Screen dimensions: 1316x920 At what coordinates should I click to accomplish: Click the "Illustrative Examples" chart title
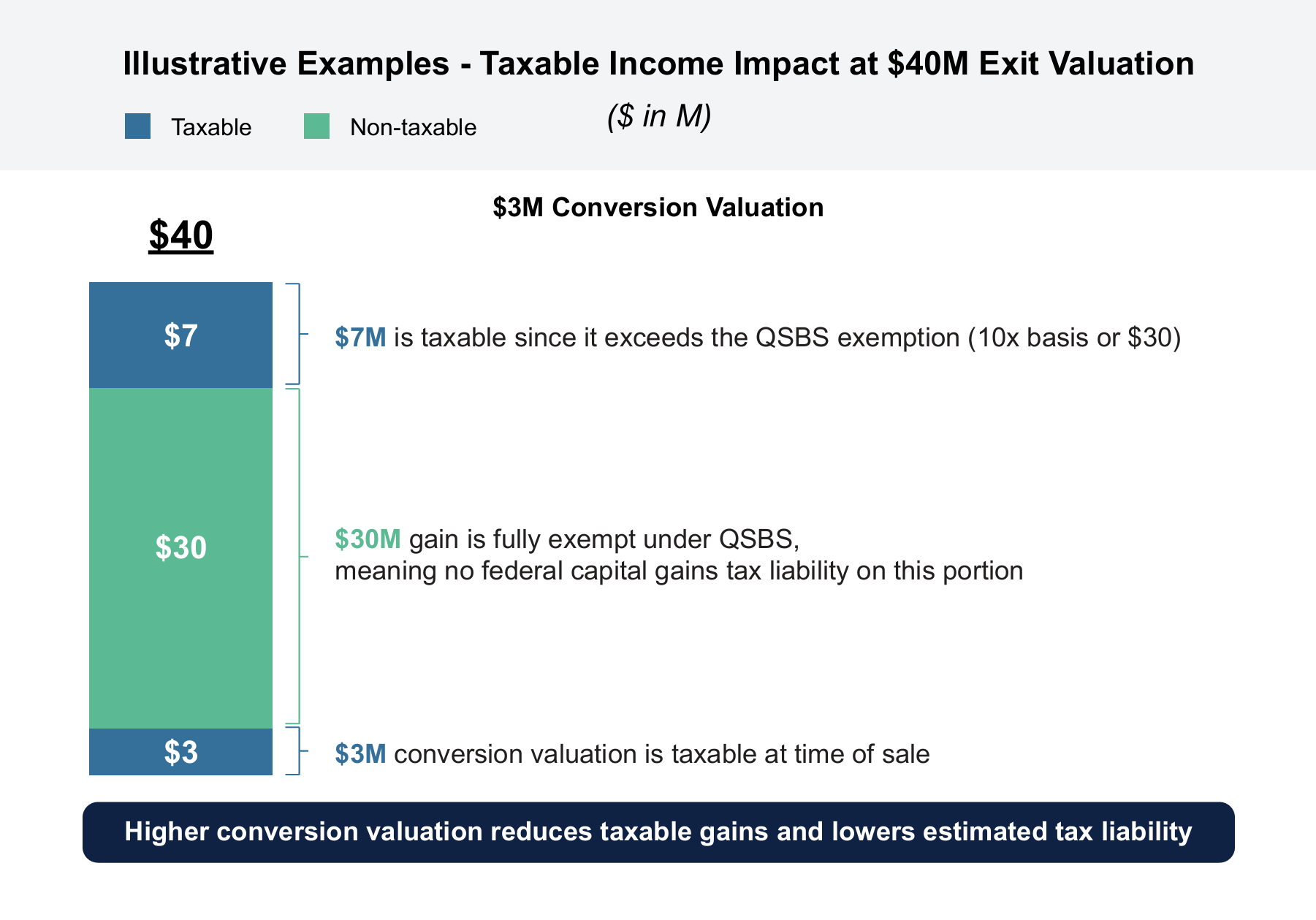[658, 64]
